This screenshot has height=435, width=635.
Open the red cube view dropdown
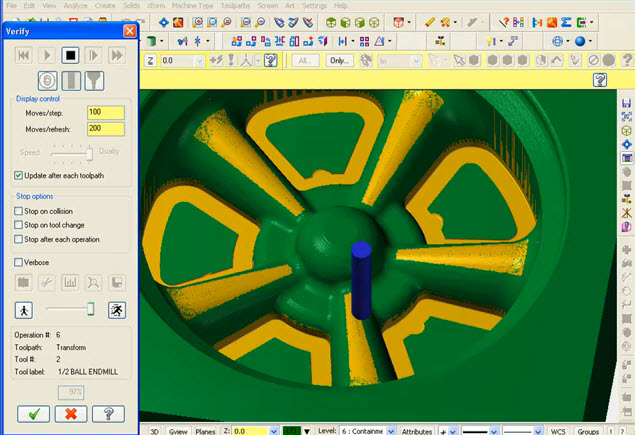pyautogui.click(x=409, y=22)
